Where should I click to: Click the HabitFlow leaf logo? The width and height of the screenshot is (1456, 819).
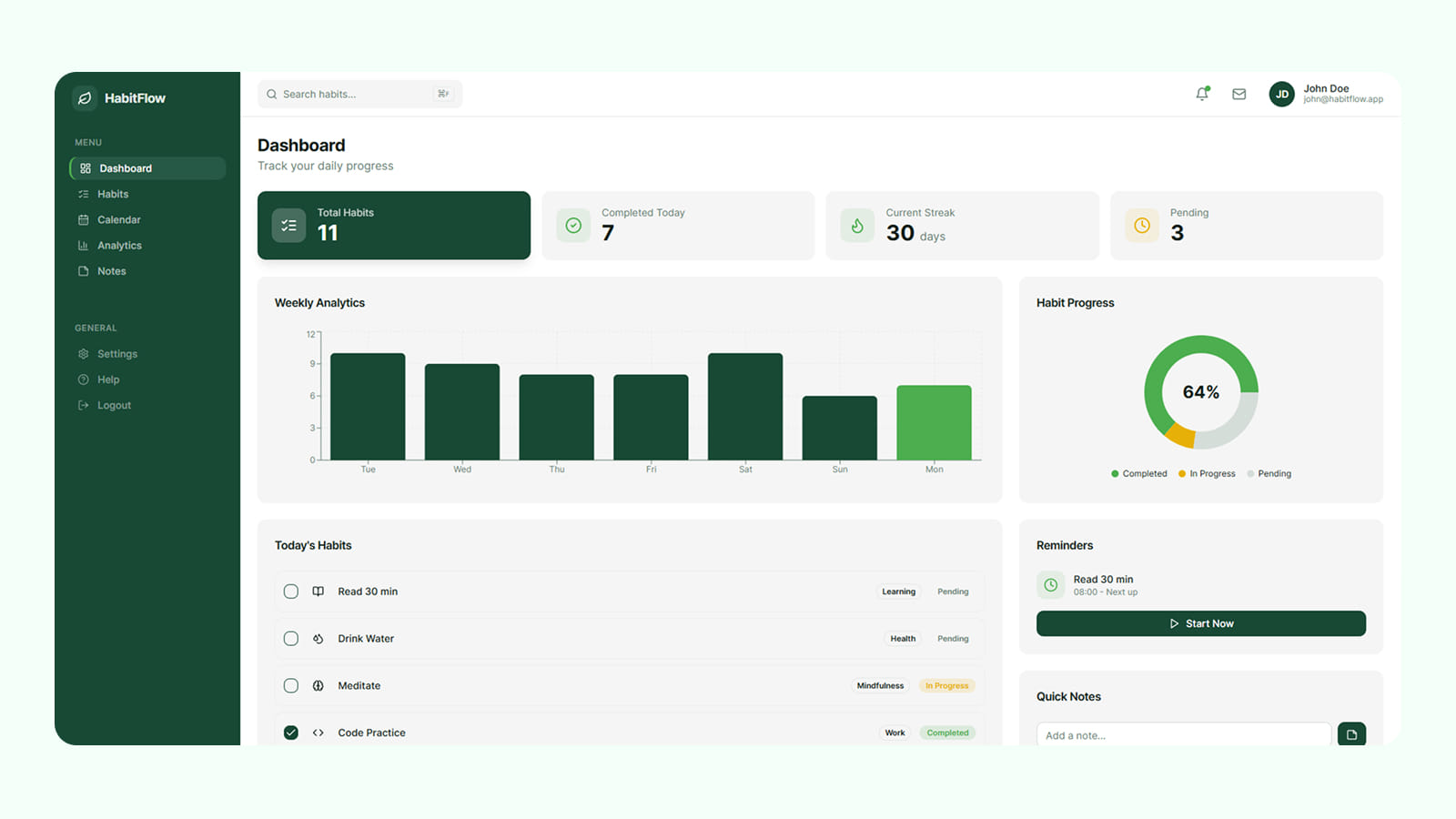(85, 98)
